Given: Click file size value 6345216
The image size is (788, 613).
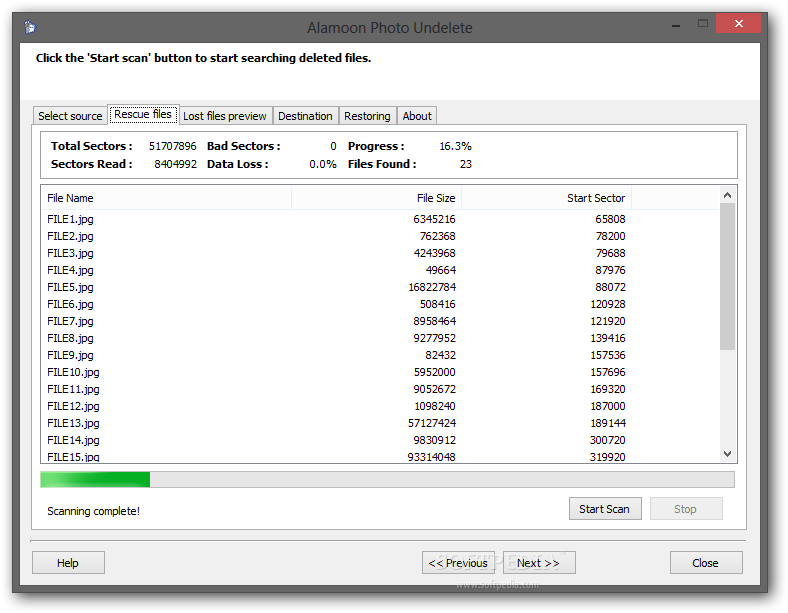Looking at the screenshot, I should [x=434, y=219].
